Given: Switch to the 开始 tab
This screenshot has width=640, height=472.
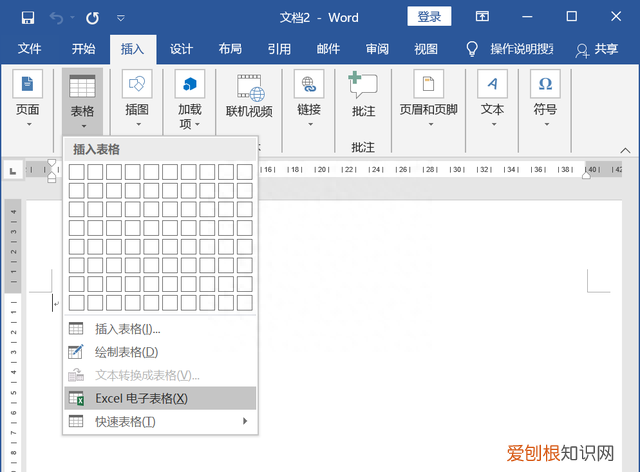Looking at the screenshot, I should click(x=83, y=49).
